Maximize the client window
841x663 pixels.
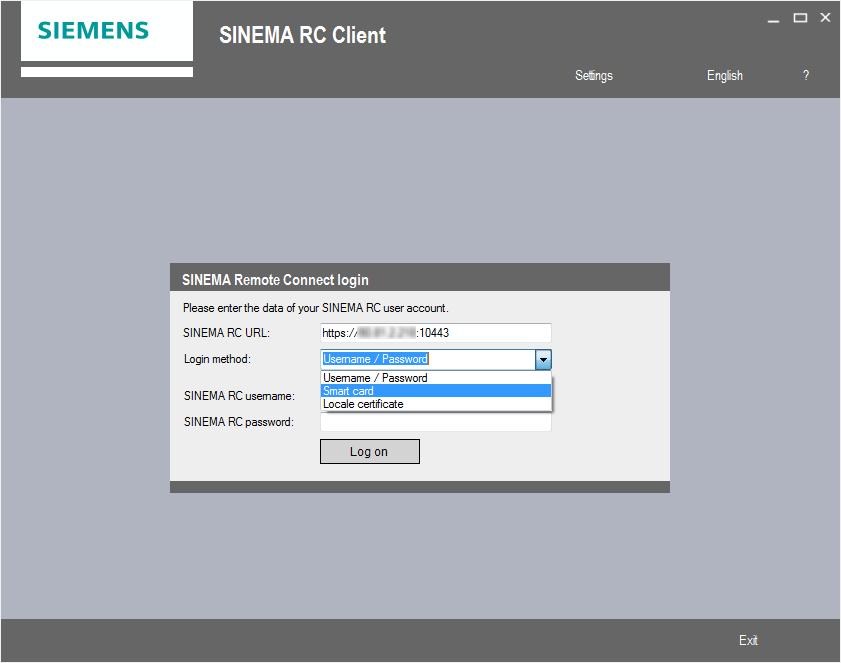tap(800, 18)
